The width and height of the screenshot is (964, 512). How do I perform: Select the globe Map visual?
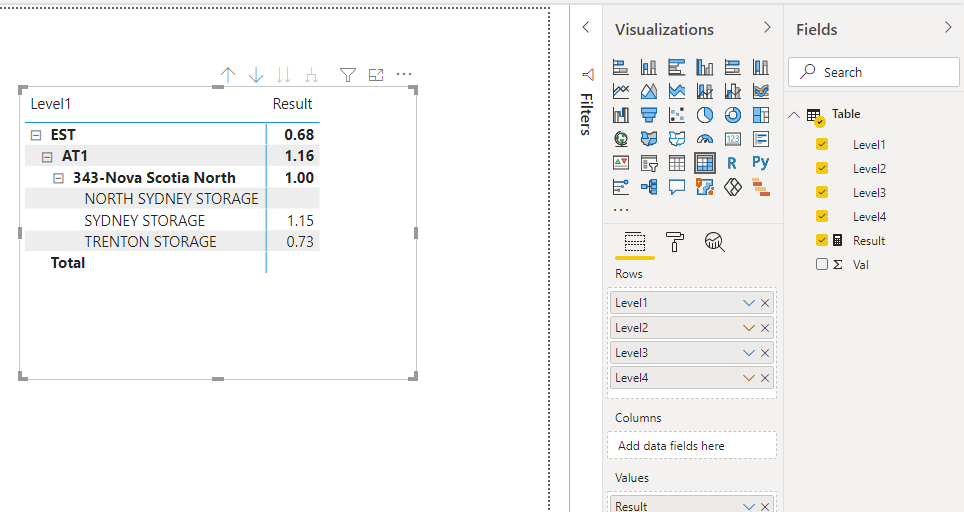coord(621,139)
